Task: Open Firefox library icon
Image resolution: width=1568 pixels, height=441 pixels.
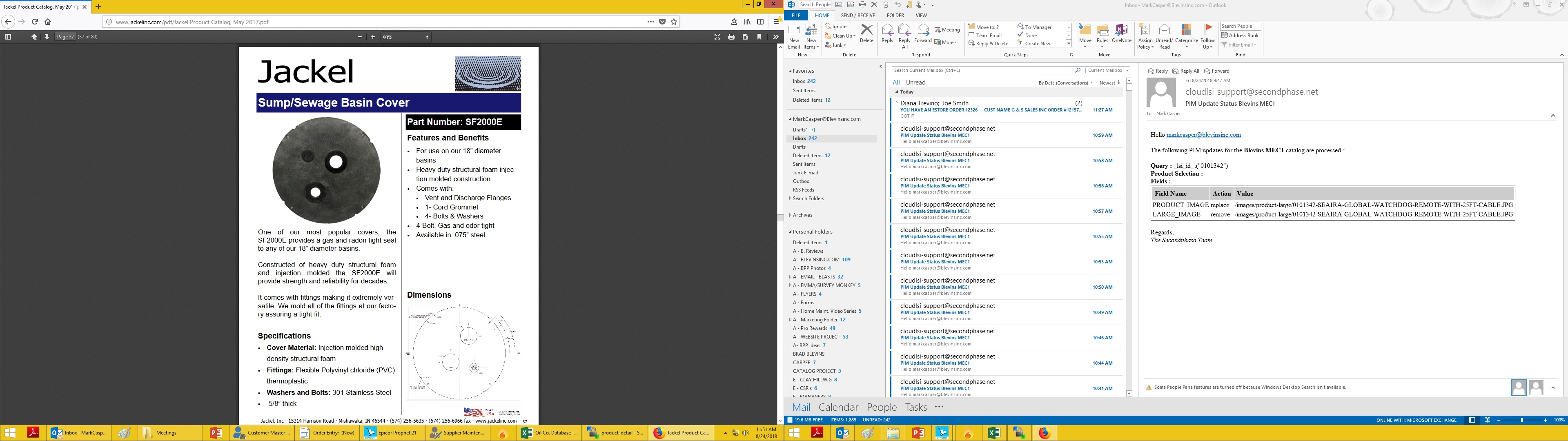Action: point(747,21)
